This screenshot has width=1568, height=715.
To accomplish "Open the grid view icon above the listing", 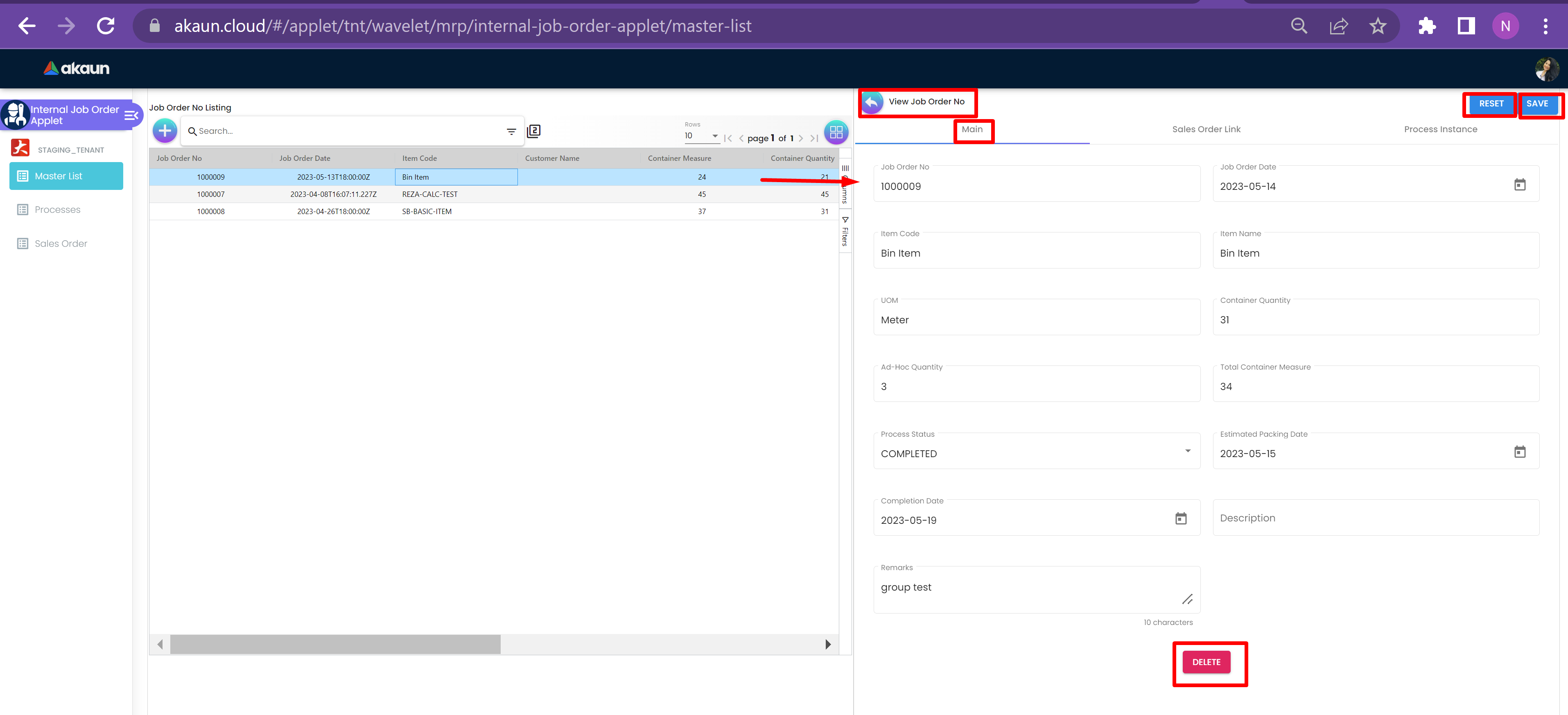I will point(836,131).
